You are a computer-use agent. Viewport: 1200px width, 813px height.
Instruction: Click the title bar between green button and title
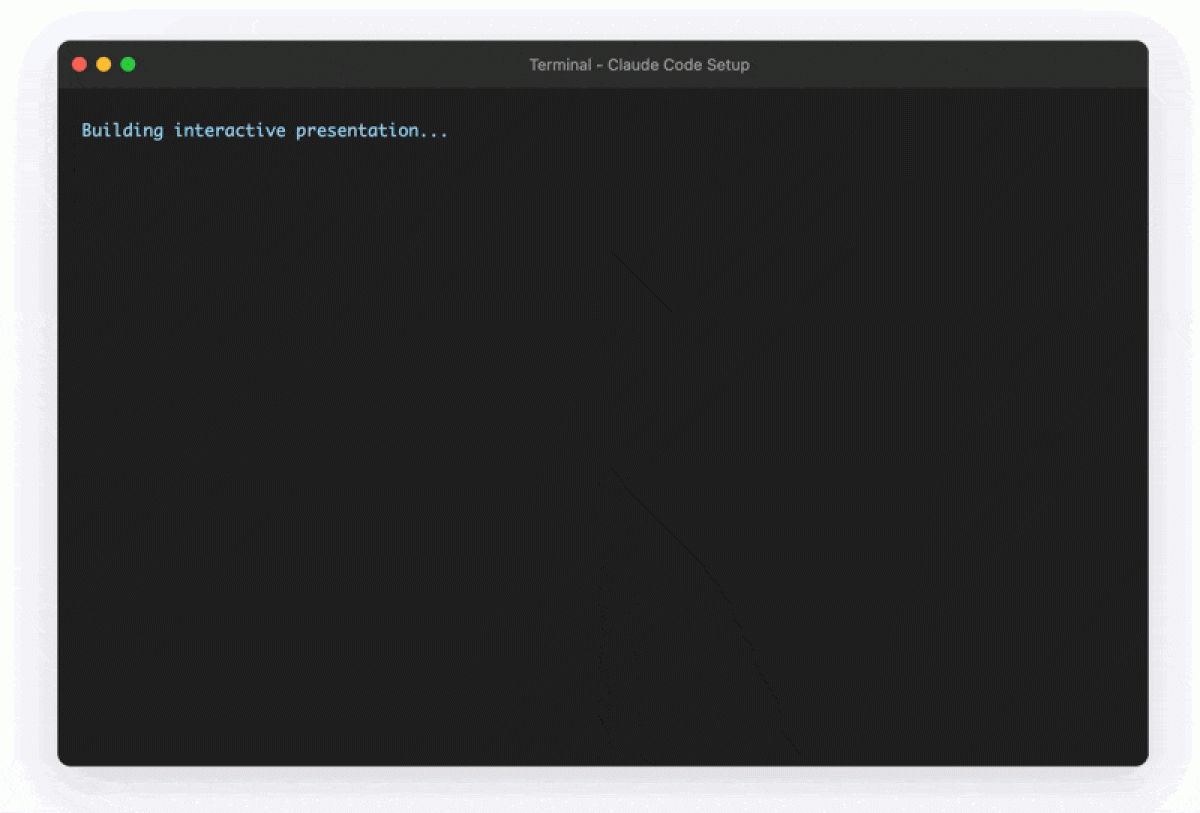(330, 65)
